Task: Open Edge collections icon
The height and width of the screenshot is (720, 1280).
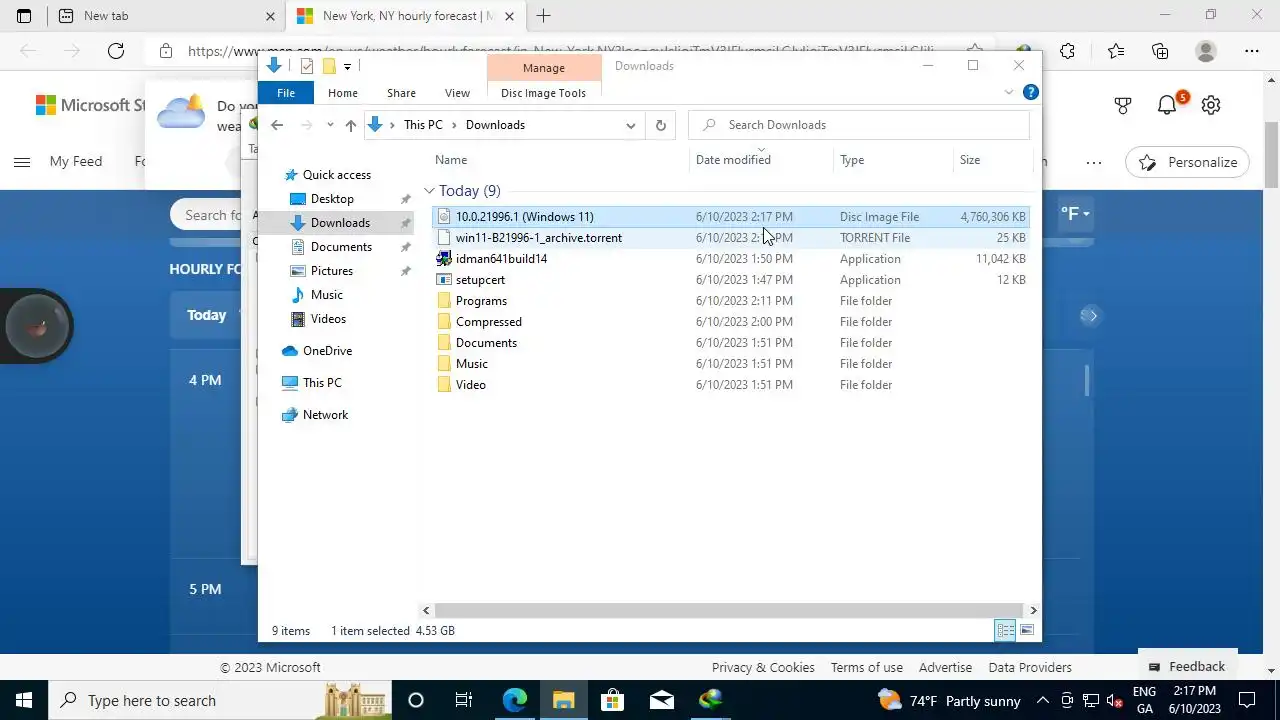Action: [1160, 51]
